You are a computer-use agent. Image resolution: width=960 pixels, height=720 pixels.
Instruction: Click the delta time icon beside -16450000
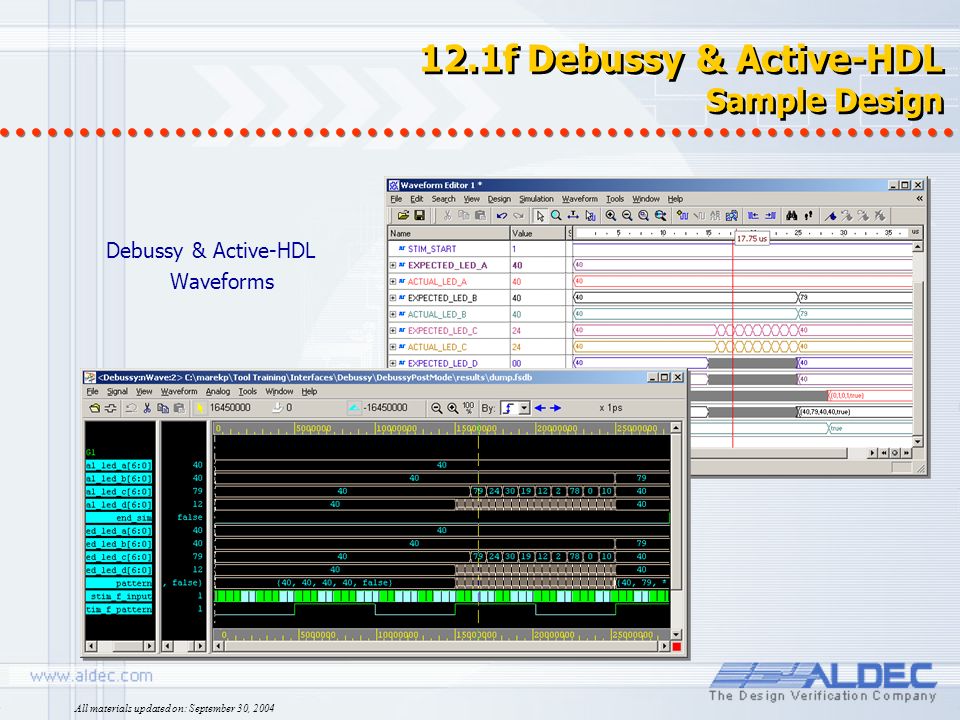pyautogui.click(x=354, y=408)
